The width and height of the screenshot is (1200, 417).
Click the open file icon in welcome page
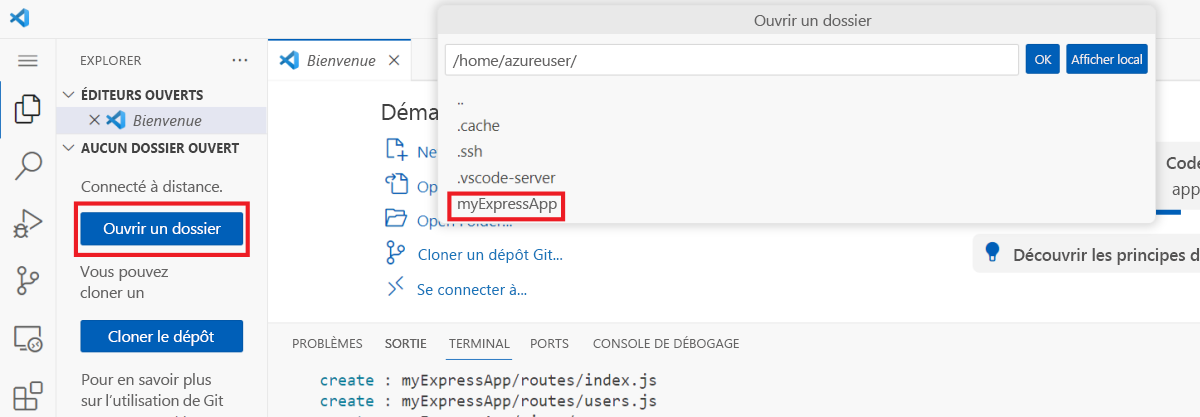397,186
